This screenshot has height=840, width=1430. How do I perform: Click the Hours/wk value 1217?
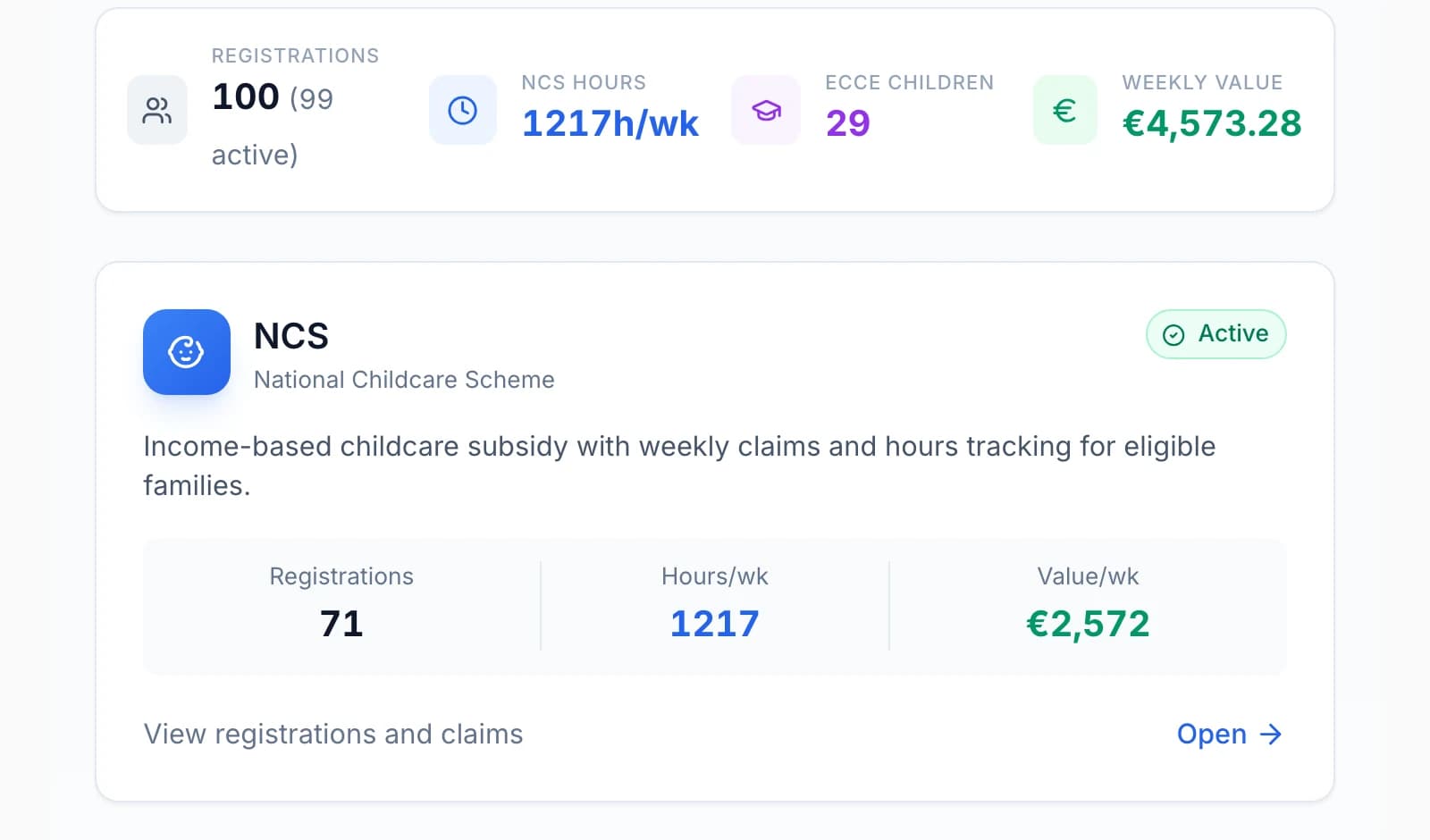point(715,624)
